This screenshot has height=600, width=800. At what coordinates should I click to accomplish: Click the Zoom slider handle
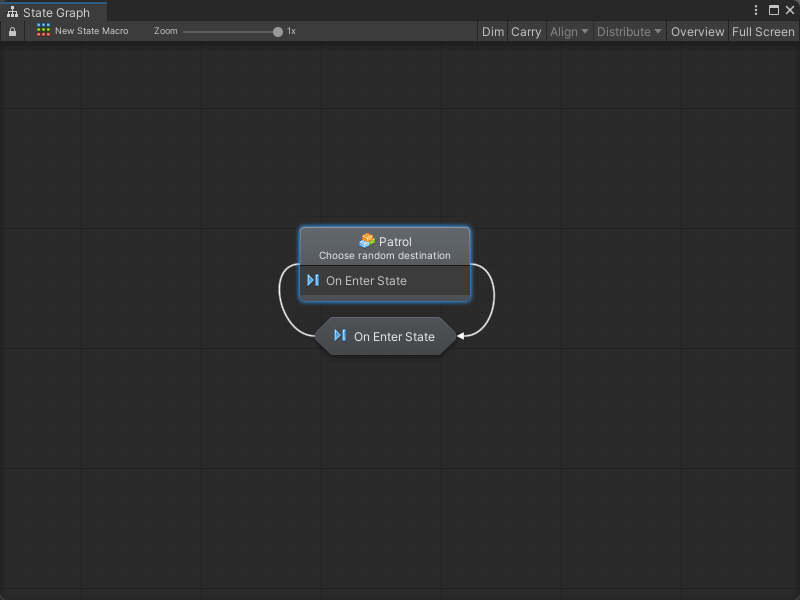pyautogui.click(x=278, y=32)
